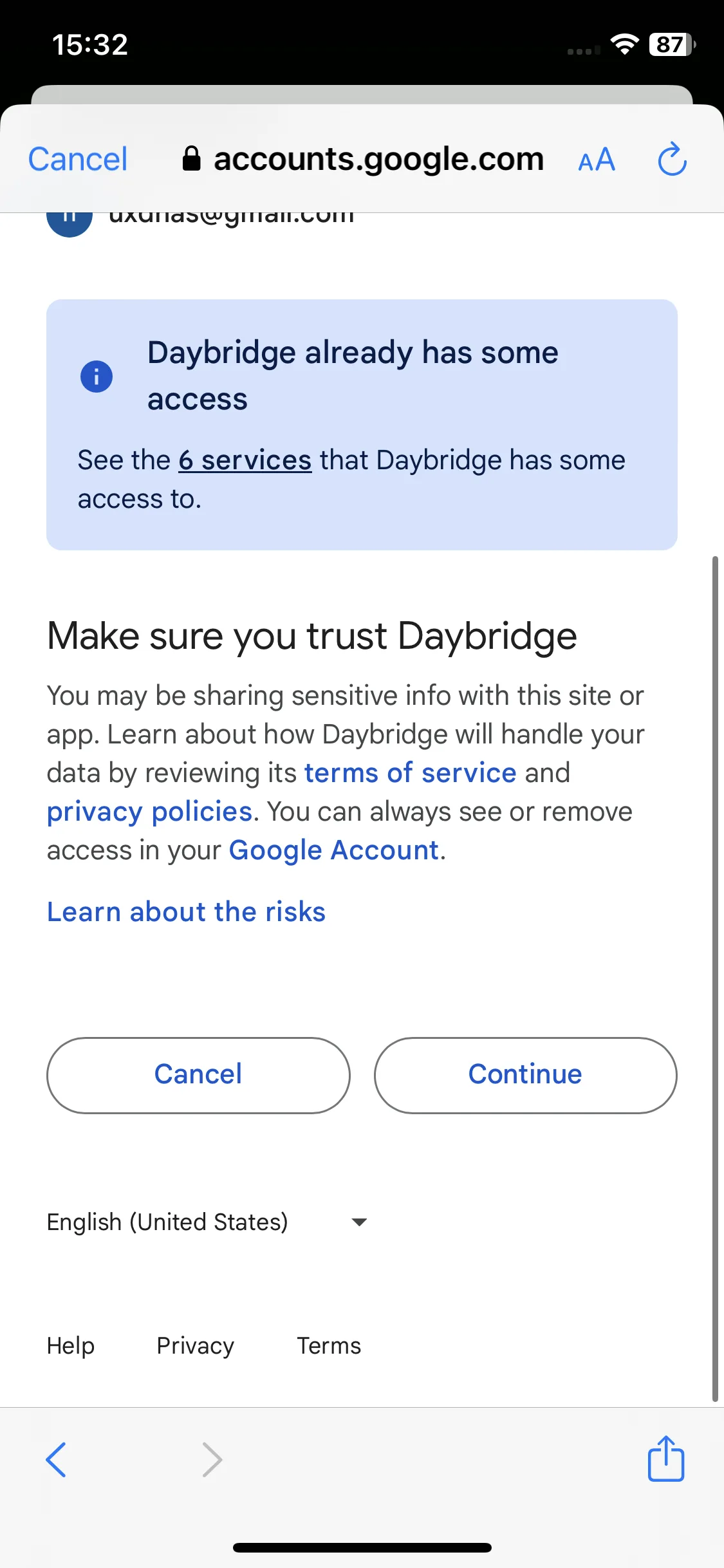Screen dimensions: 724x1568
Task: Go back with the left chevron
Action: 56,1459
